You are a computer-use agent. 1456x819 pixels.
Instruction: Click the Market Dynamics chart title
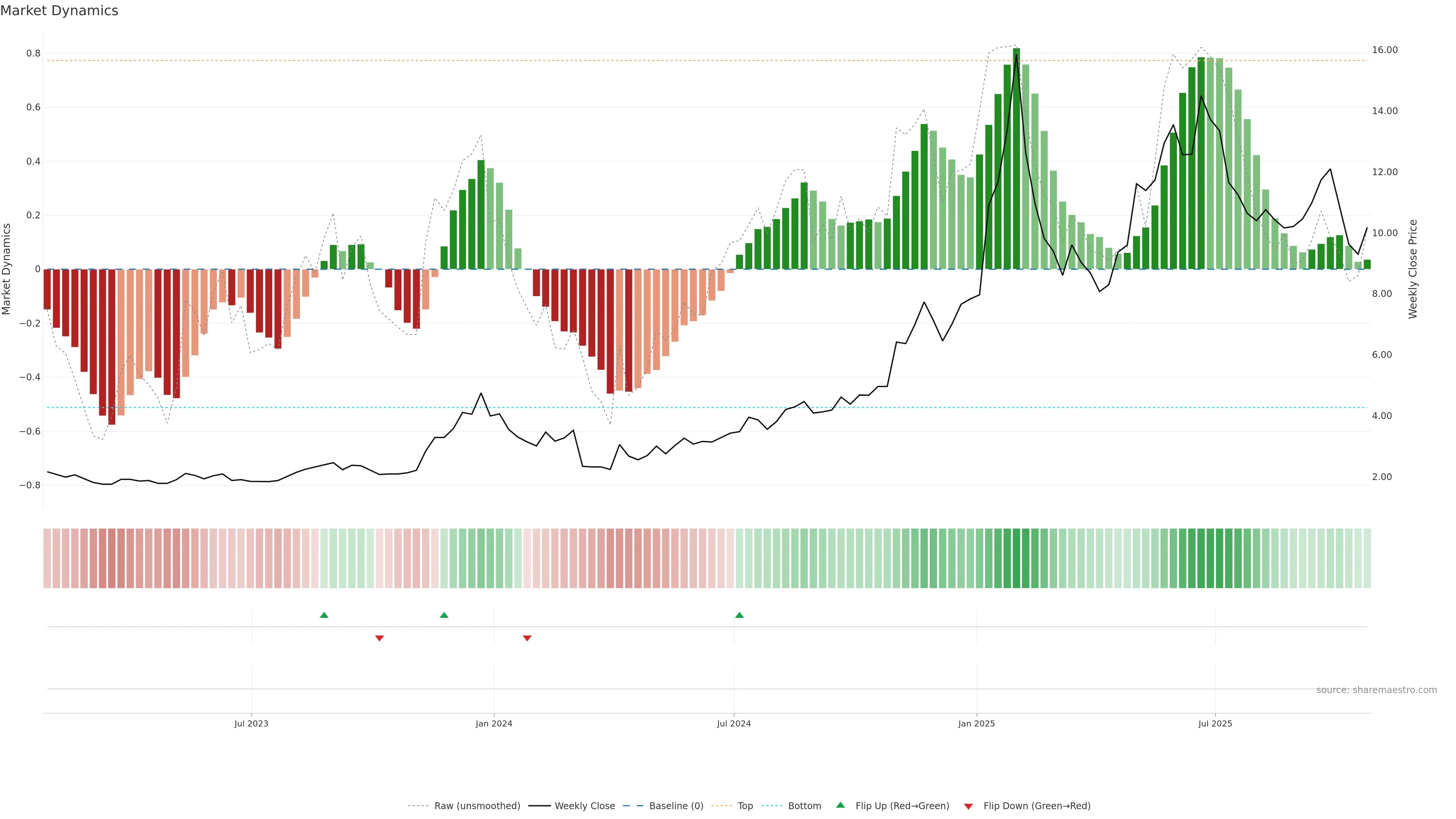tap(60, 11)
